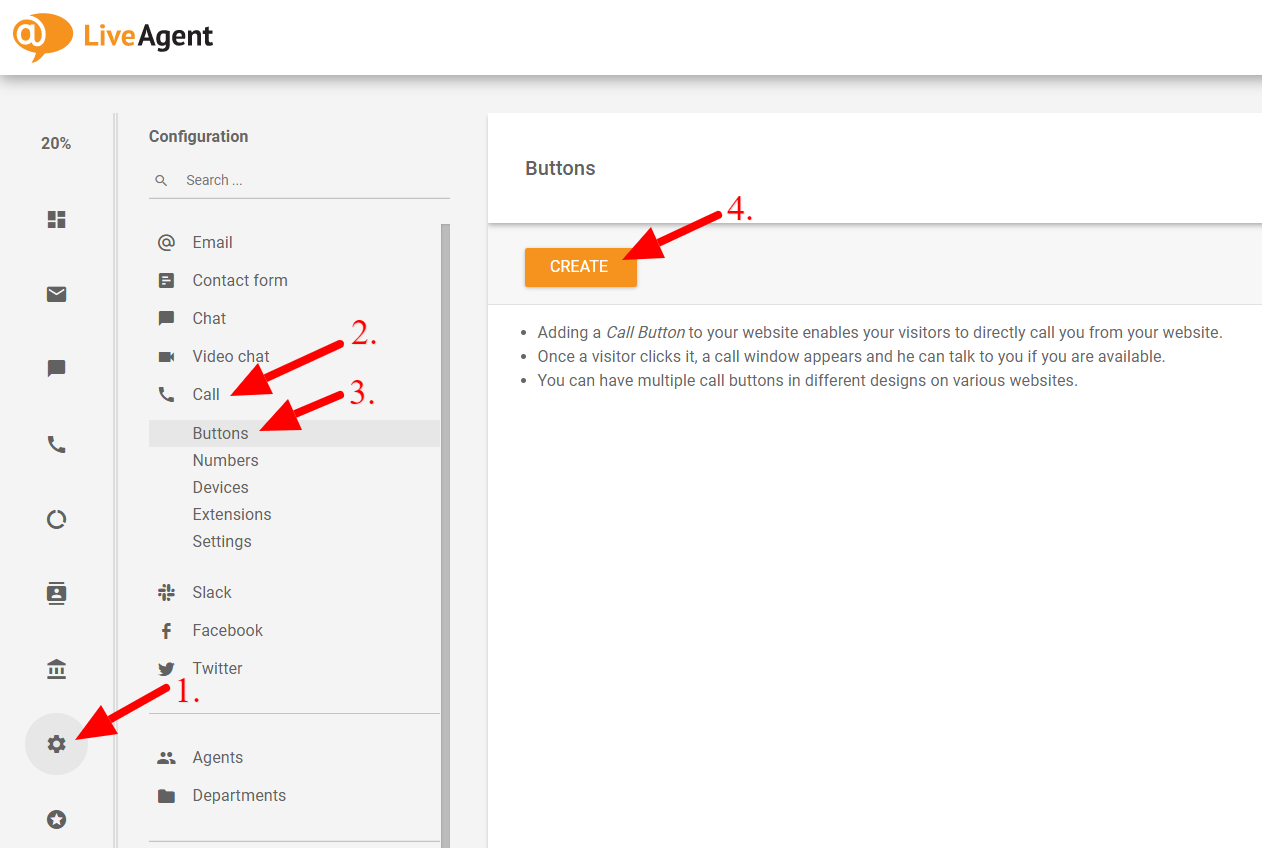This screenshot has width=1262, height=848.
Task: Select Numbers under Call
Action: click(x=225, y=460)
